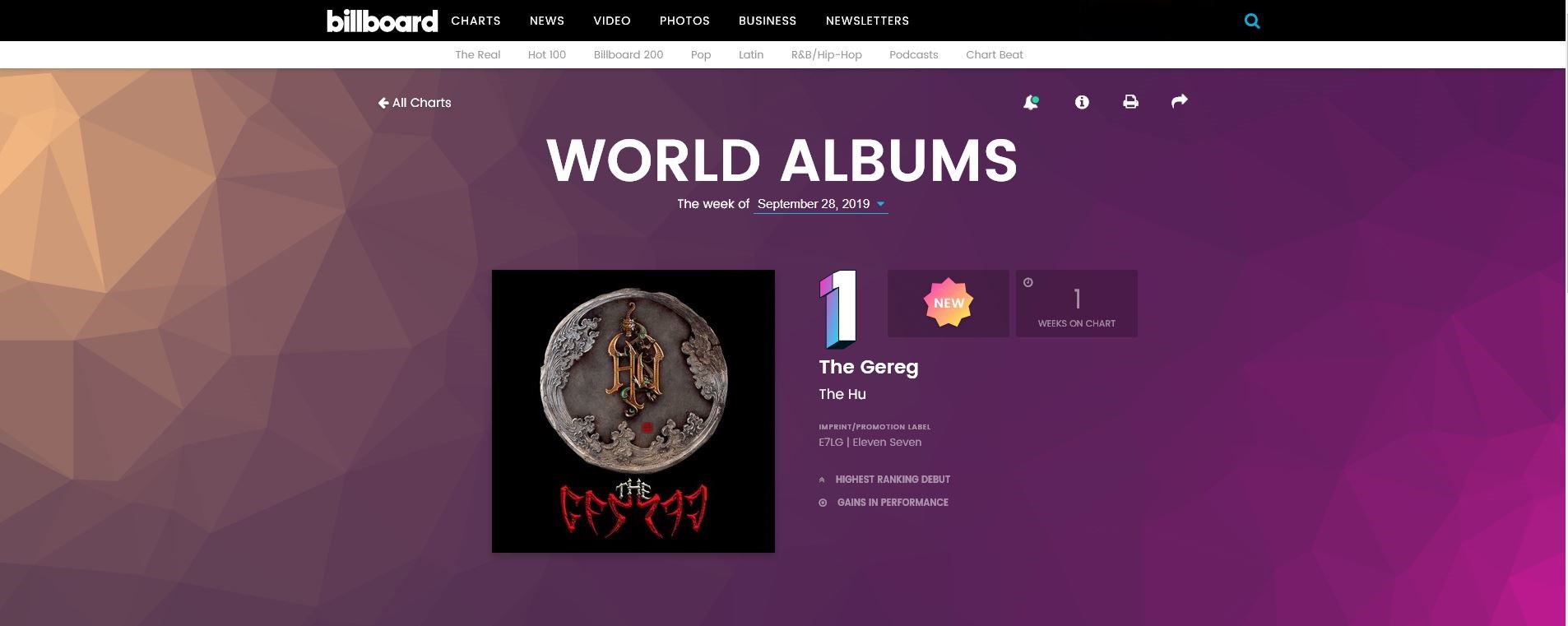1568x626 pixels.
Task: Open the Billboard 200 tab
Action: point(629,54)
